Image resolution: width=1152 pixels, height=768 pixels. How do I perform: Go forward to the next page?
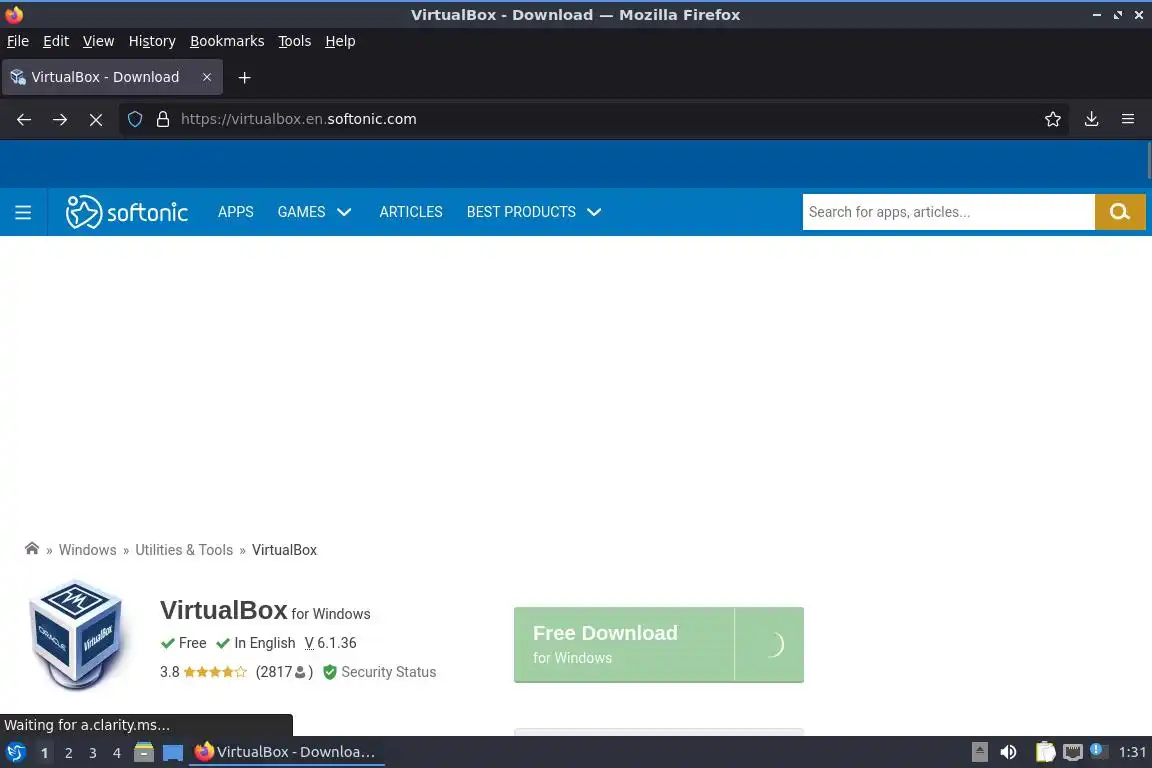click(x=60, y=119)
